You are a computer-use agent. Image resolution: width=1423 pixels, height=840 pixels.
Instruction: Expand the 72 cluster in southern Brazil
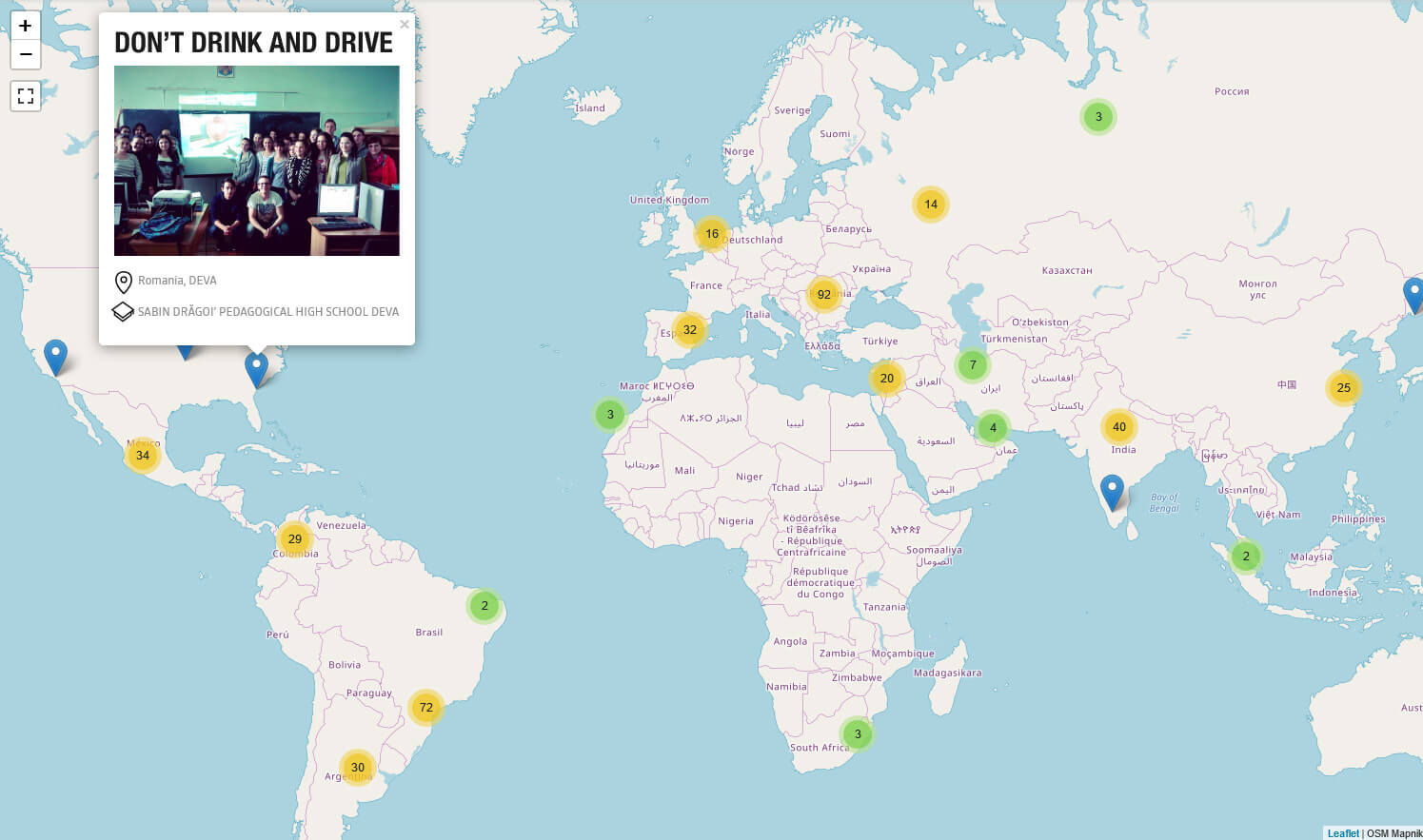(425, 707)
